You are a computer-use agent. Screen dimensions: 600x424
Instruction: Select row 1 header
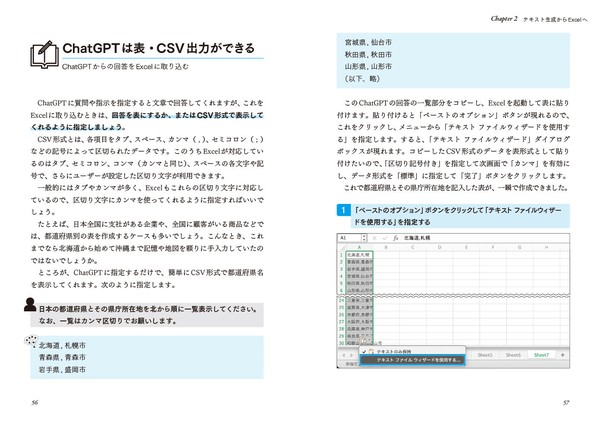[341, 255]
